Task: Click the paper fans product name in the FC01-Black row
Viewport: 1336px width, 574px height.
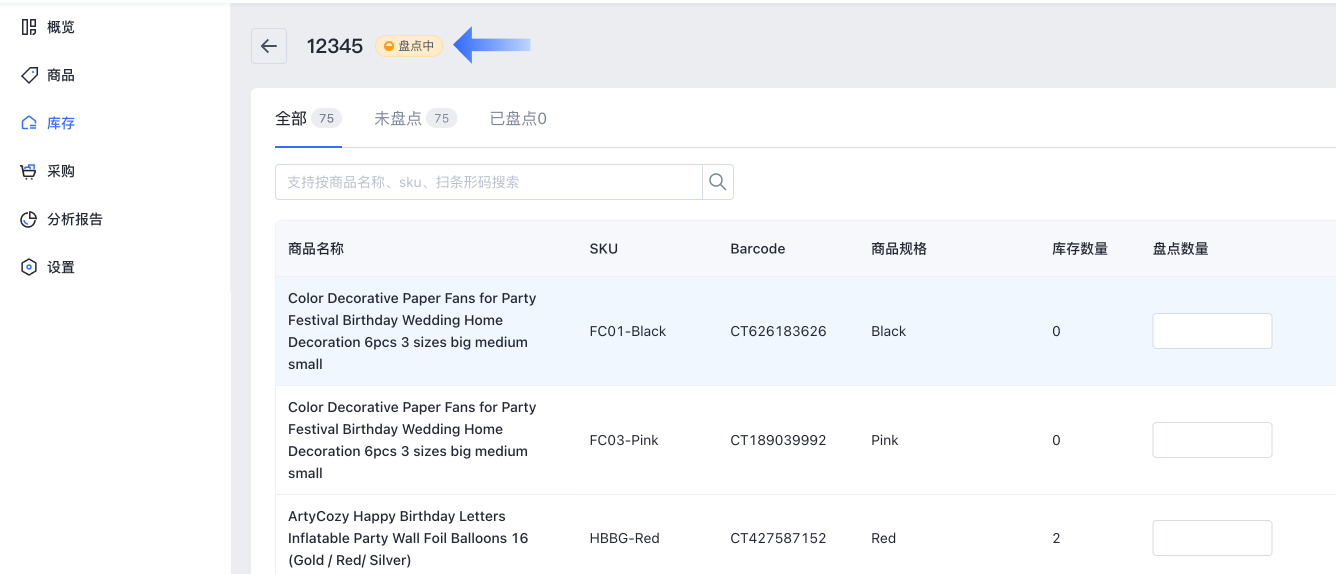Action: 412,331
